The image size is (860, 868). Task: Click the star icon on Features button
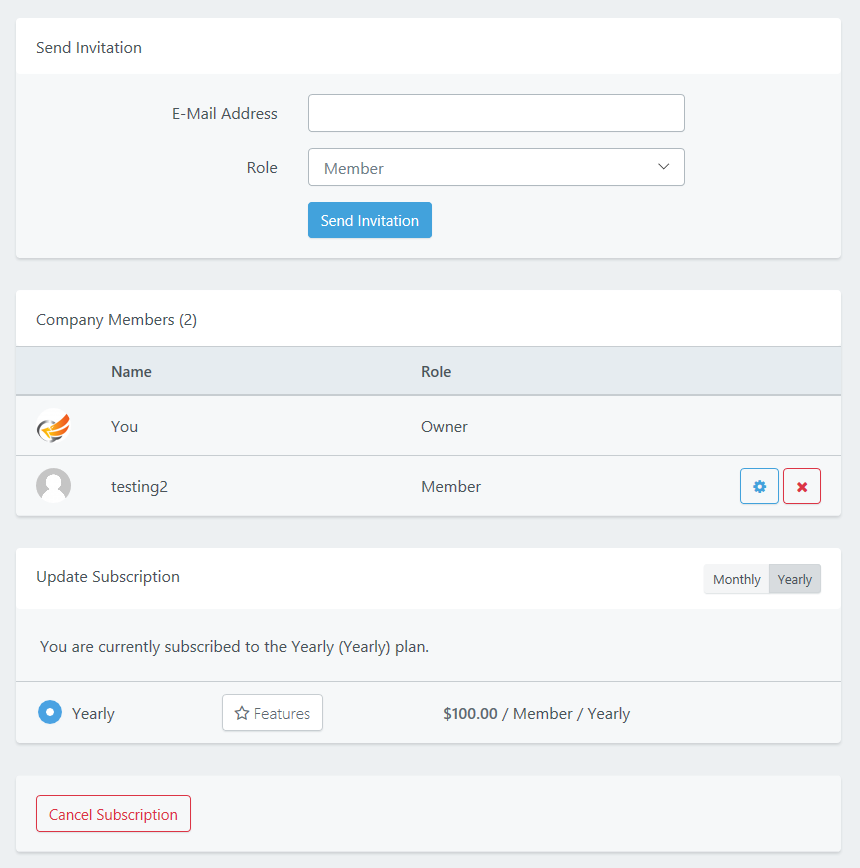tap(241, 713)
